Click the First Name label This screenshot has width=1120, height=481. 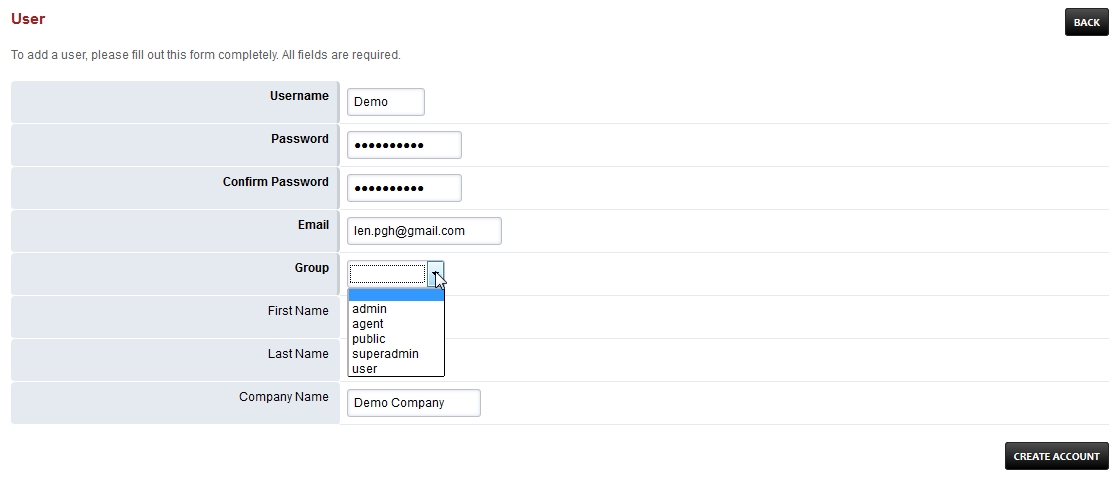tap(298, 311)
